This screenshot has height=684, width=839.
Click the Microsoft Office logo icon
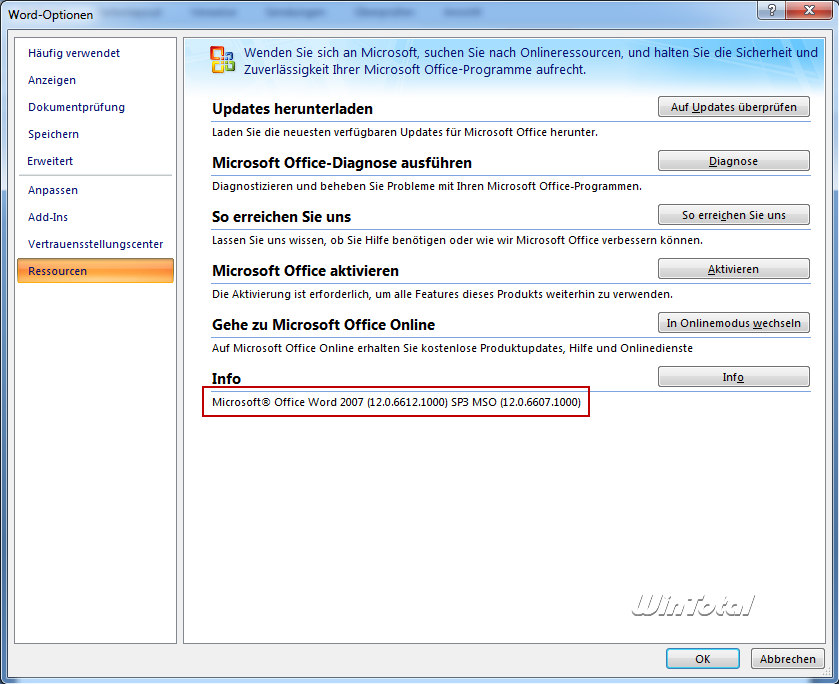click(x=222, y=60)
